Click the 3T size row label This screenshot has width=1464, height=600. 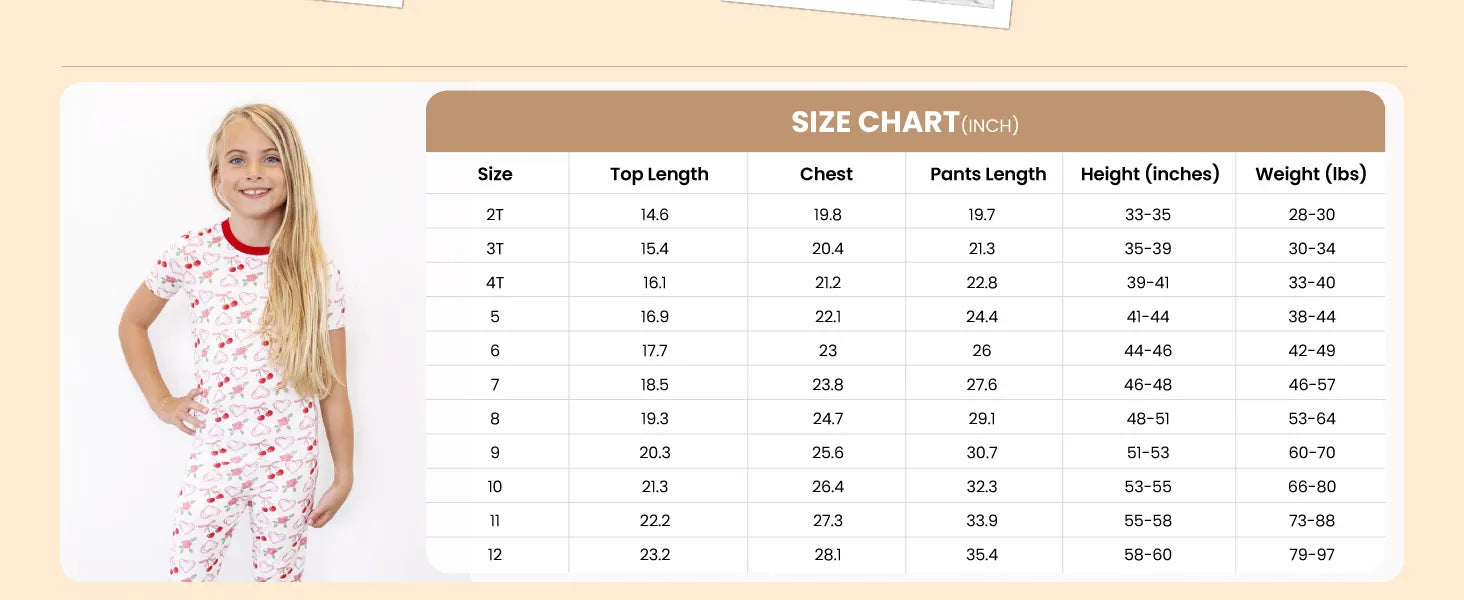click(495, 249)
